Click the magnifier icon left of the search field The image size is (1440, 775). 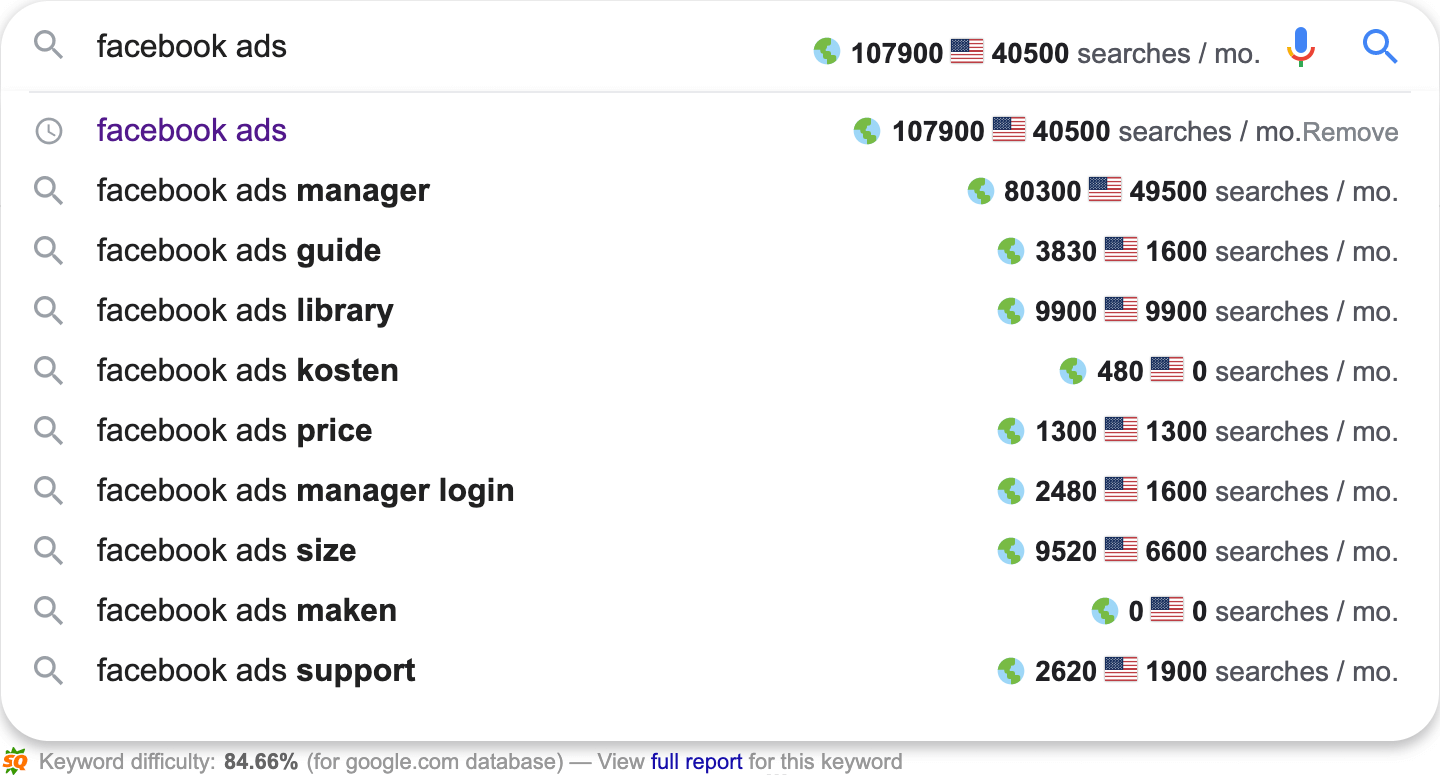pos(48,45)
